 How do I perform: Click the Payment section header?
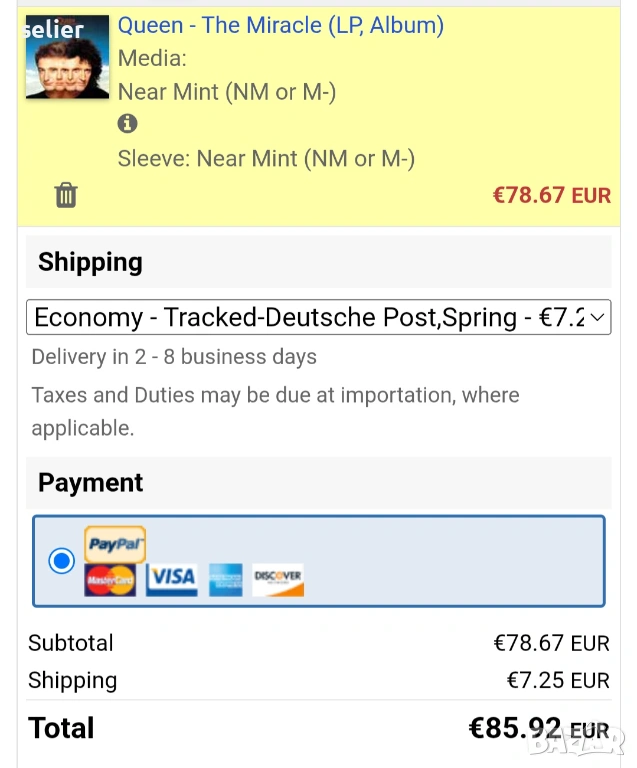pyautogui.click(x=90, y=482)
